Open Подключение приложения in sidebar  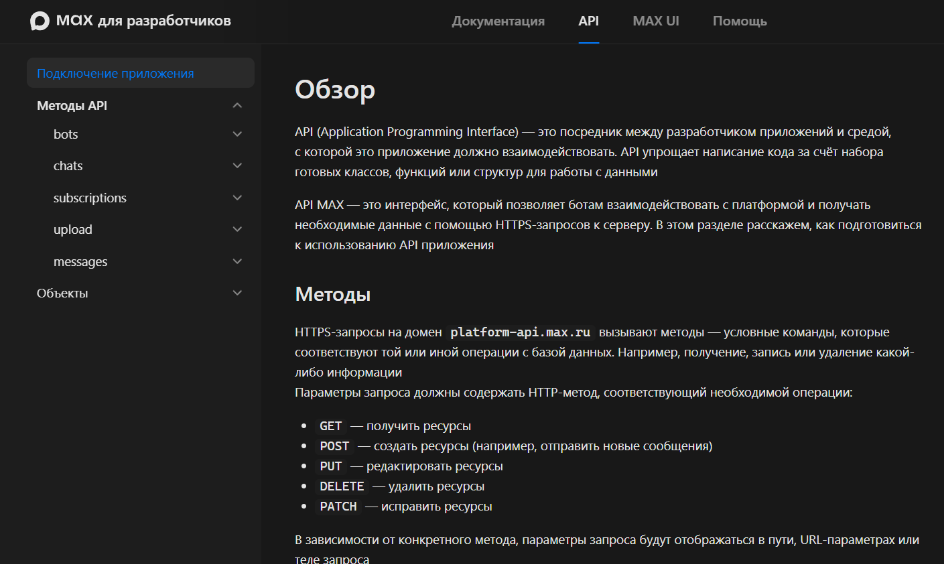click(115, 73)
